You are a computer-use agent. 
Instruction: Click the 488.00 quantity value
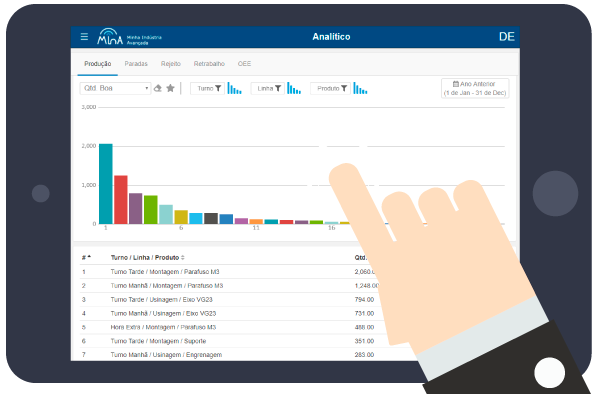tap(364, 327)
